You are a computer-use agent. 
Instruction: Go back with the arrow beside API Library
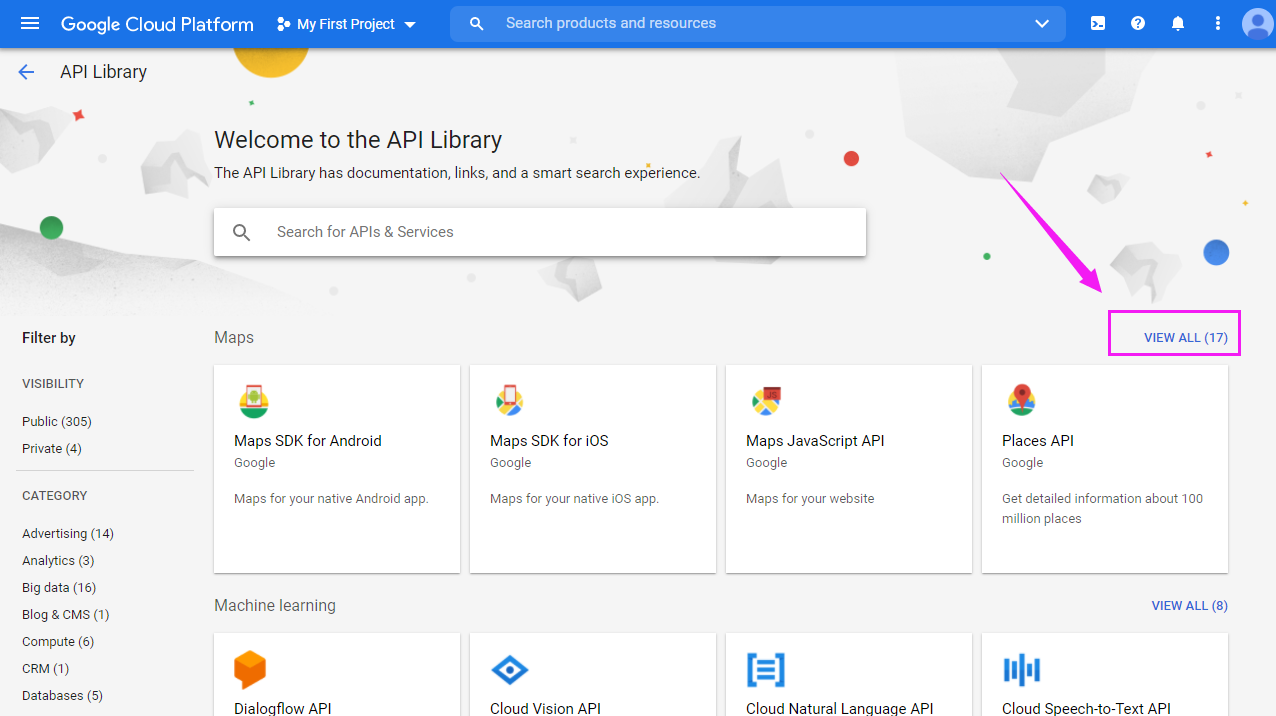[x=26, y=72]
